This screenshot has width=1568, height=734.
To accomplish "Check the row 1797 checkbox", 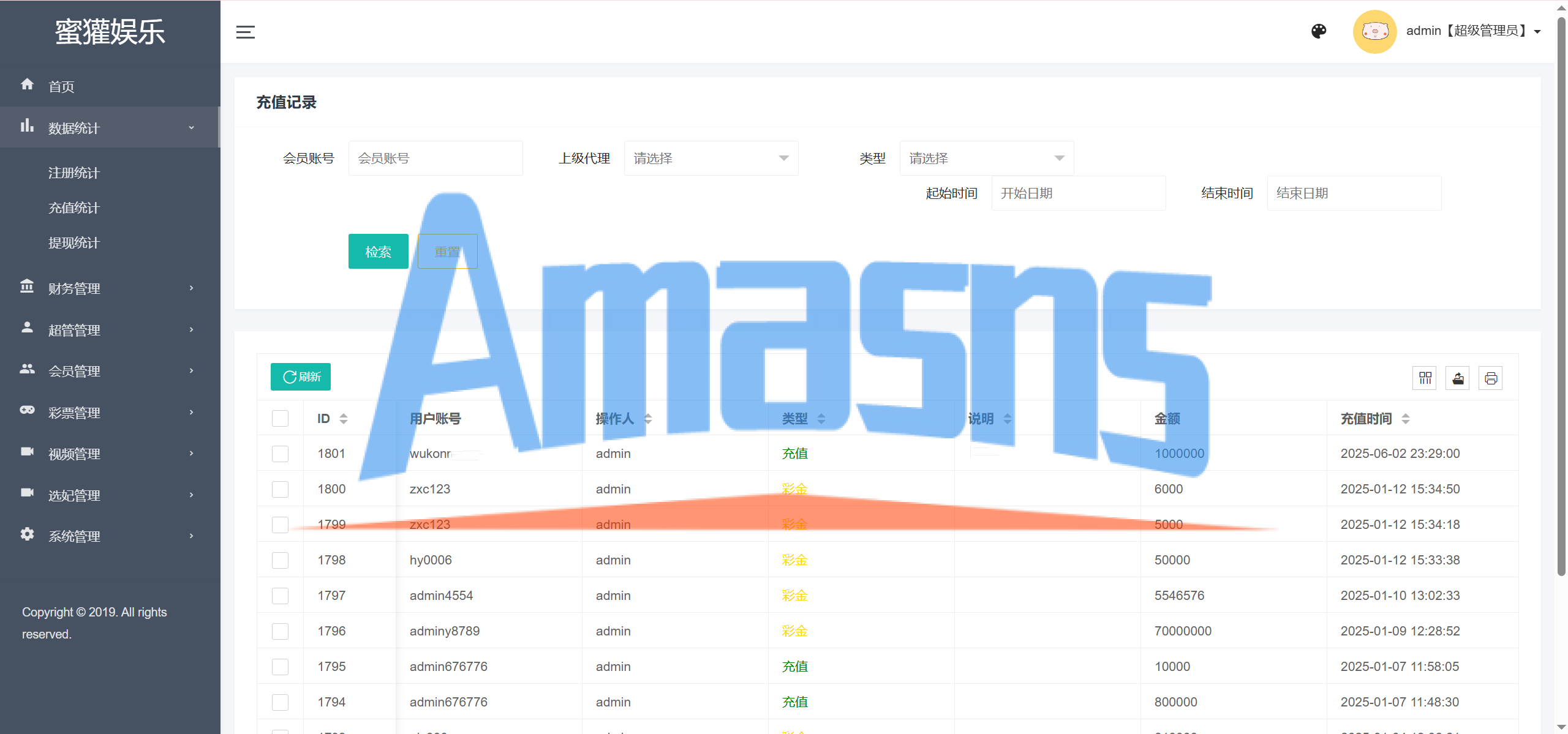I will 281,596.
